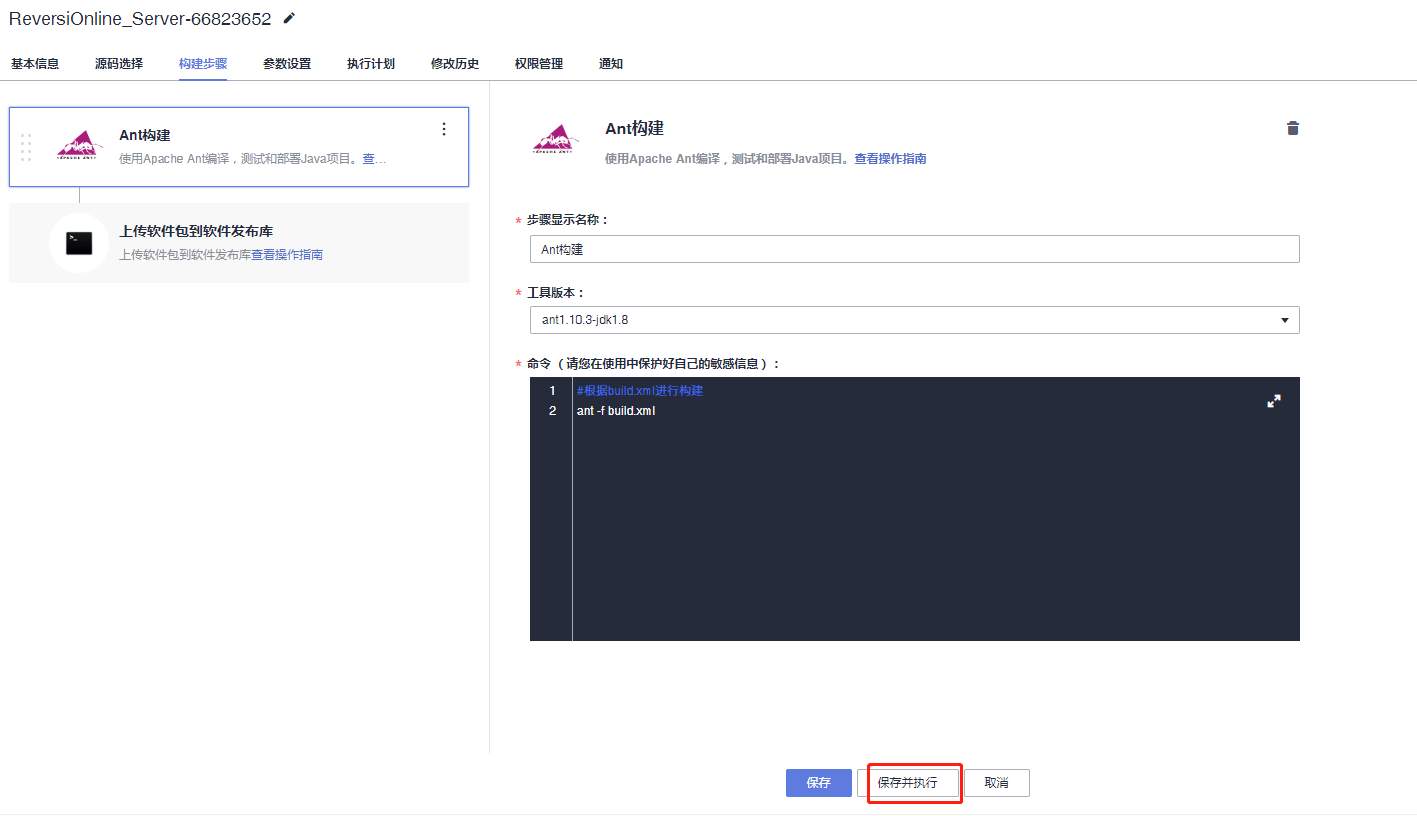
Task: Click the 保存并执行 button
Action: tap(908, 783)
